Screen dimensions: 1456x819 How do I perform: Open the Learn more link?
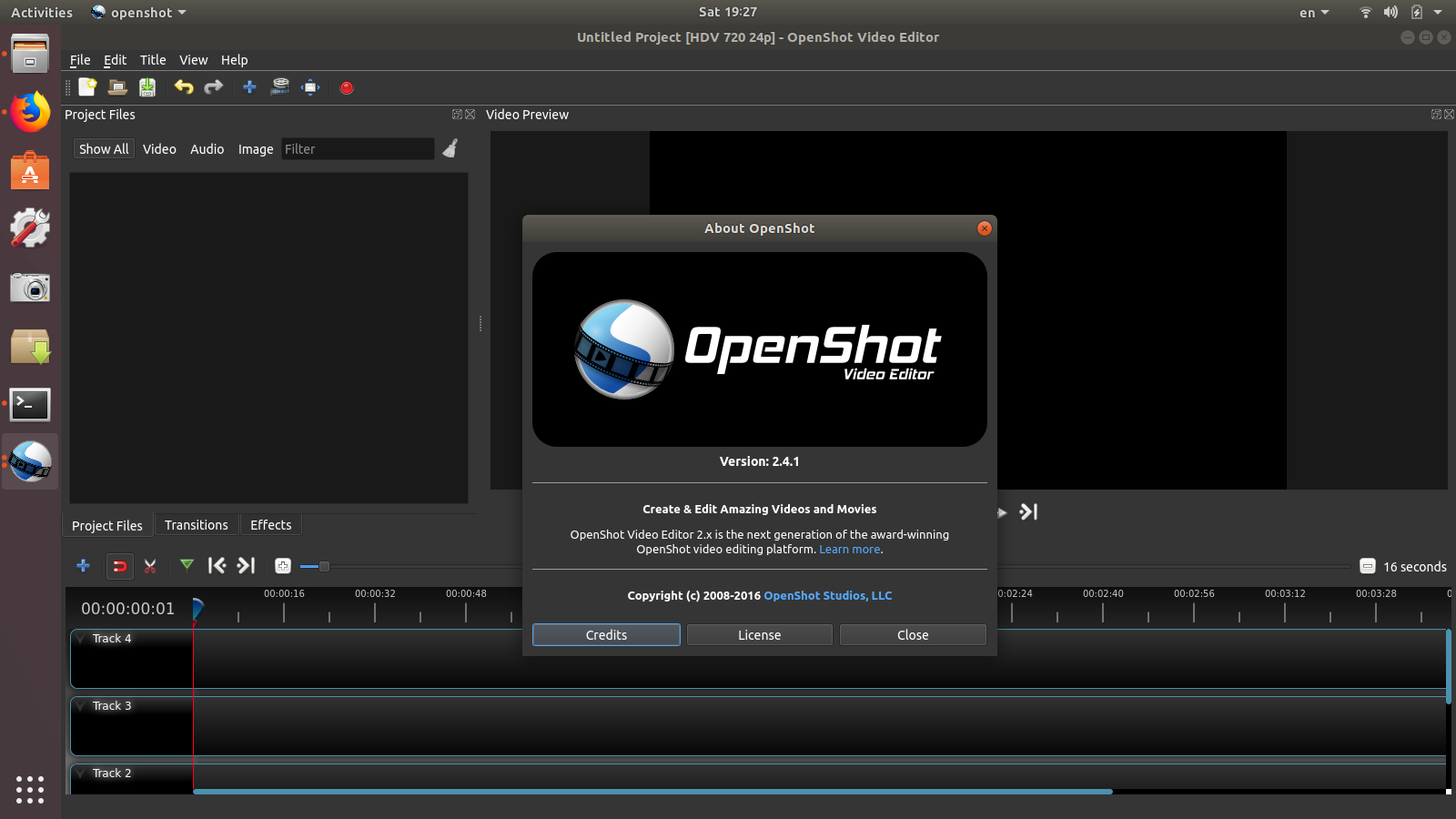pos(848,549)
